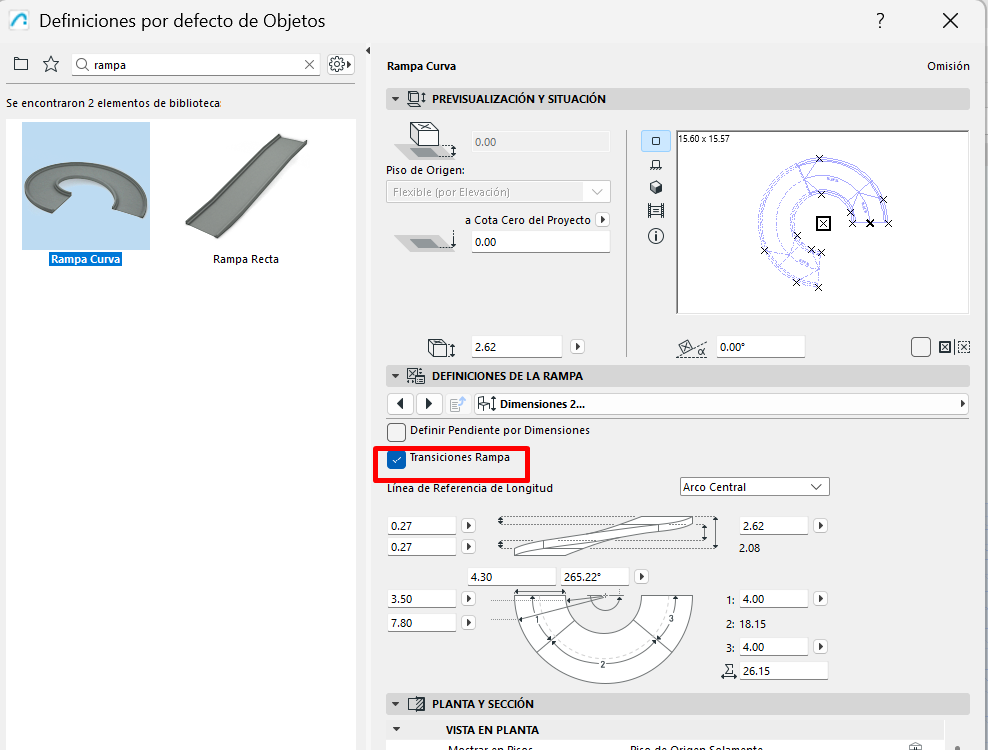Select the 3D preview cube icon
Screen dimensions: 988x750
(x=656, y=187)
